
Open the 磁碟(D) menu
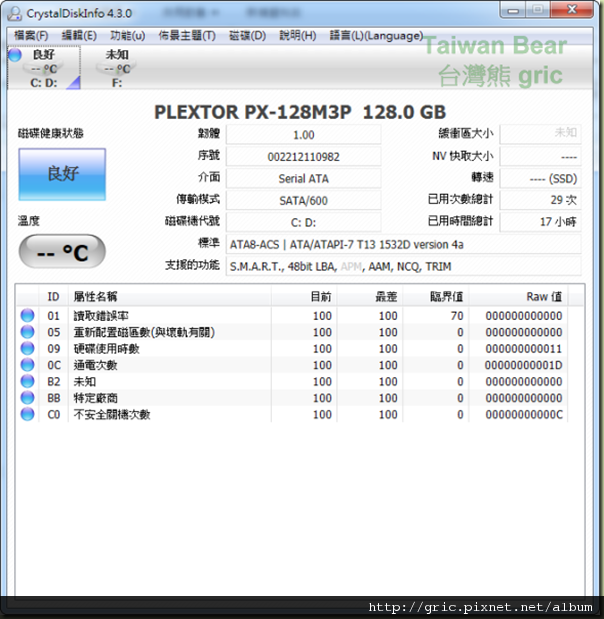click(248, 36)
